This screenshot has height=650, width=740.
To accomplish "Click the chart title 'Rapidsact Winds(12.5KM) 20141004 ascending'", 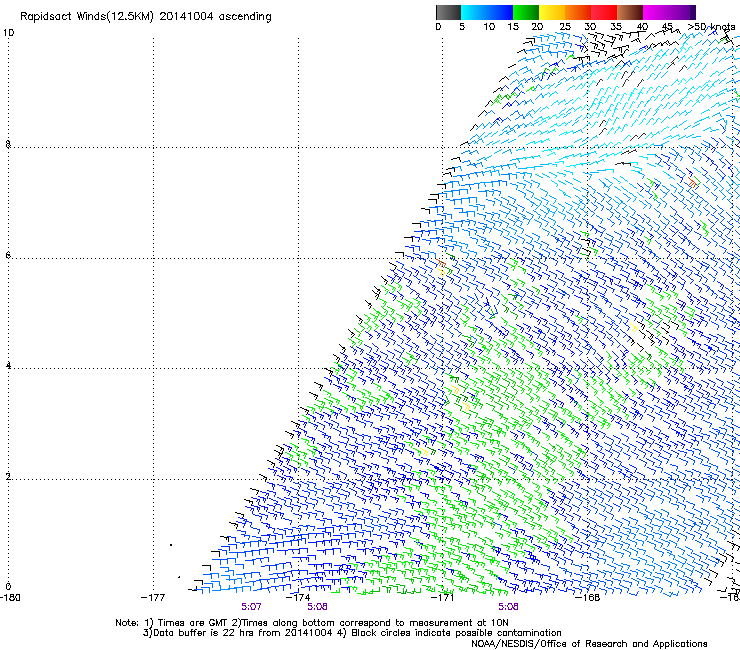I will [146, 17].
